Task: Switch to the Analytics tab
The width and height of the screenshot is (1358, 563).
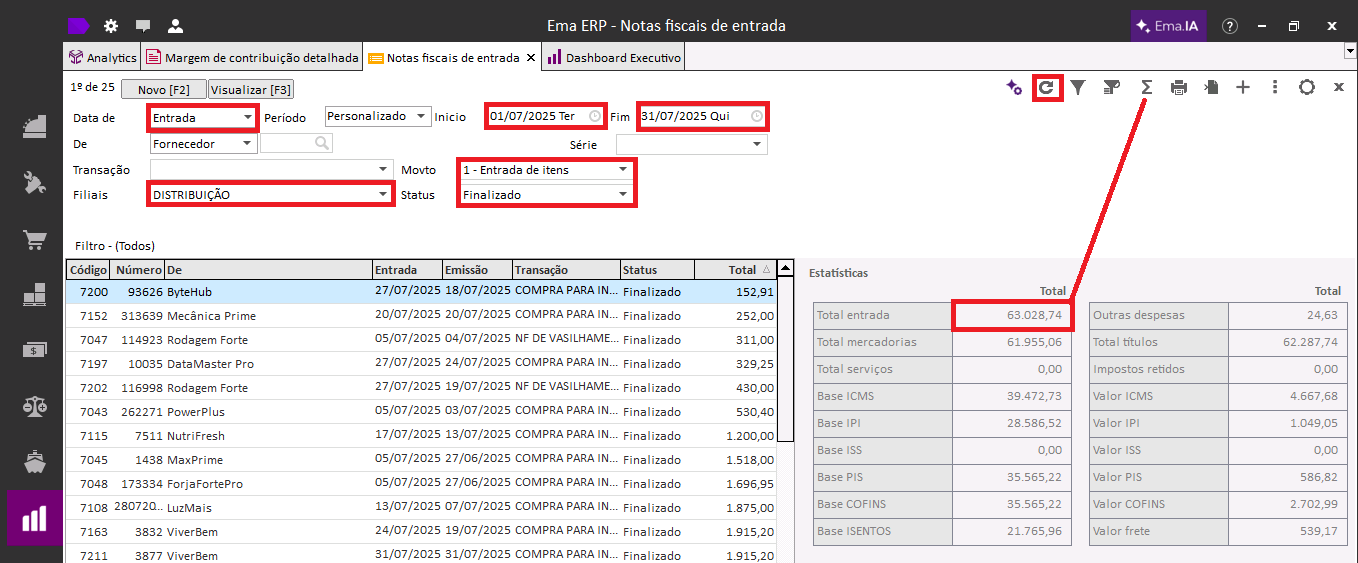Action: [103, 58]
